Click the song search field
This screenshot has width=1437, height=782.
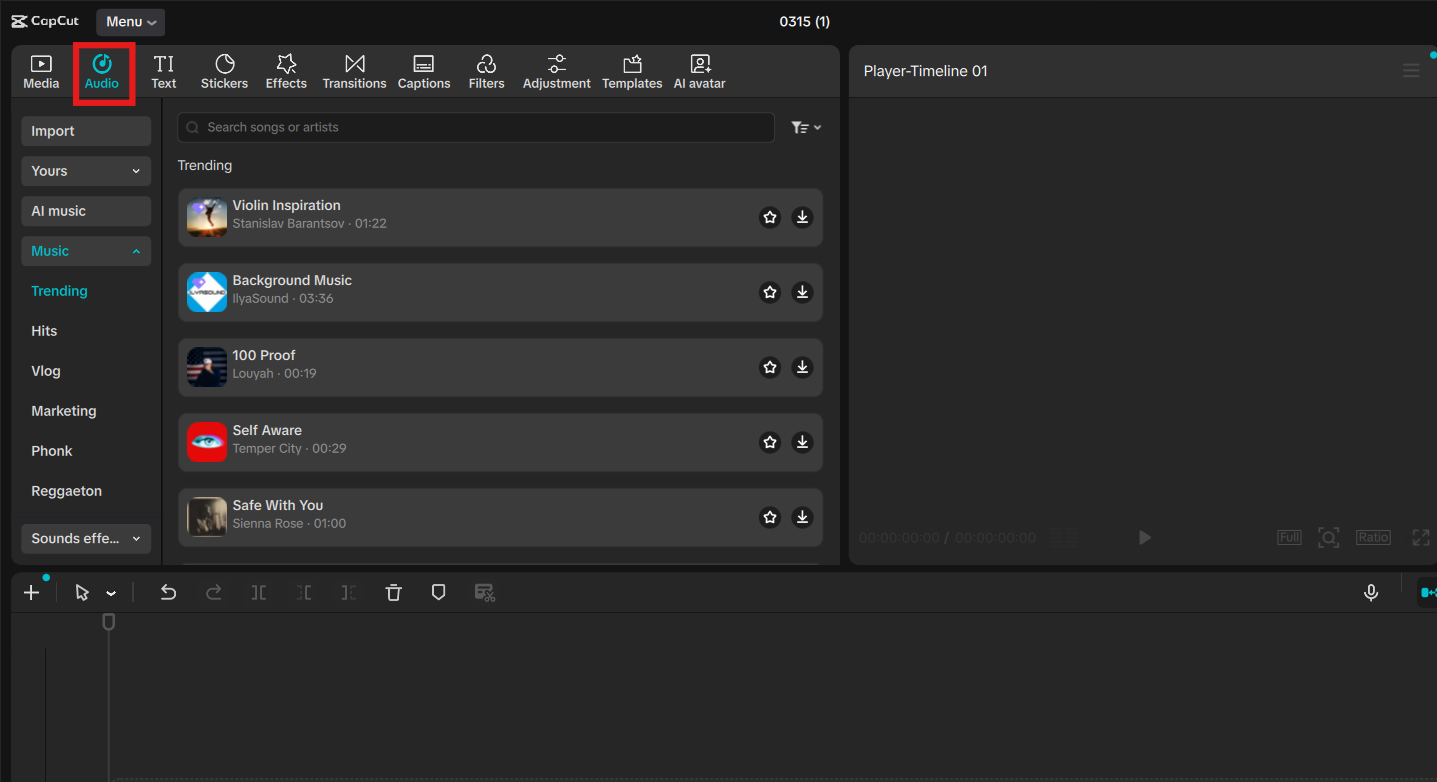click(476, 127)
